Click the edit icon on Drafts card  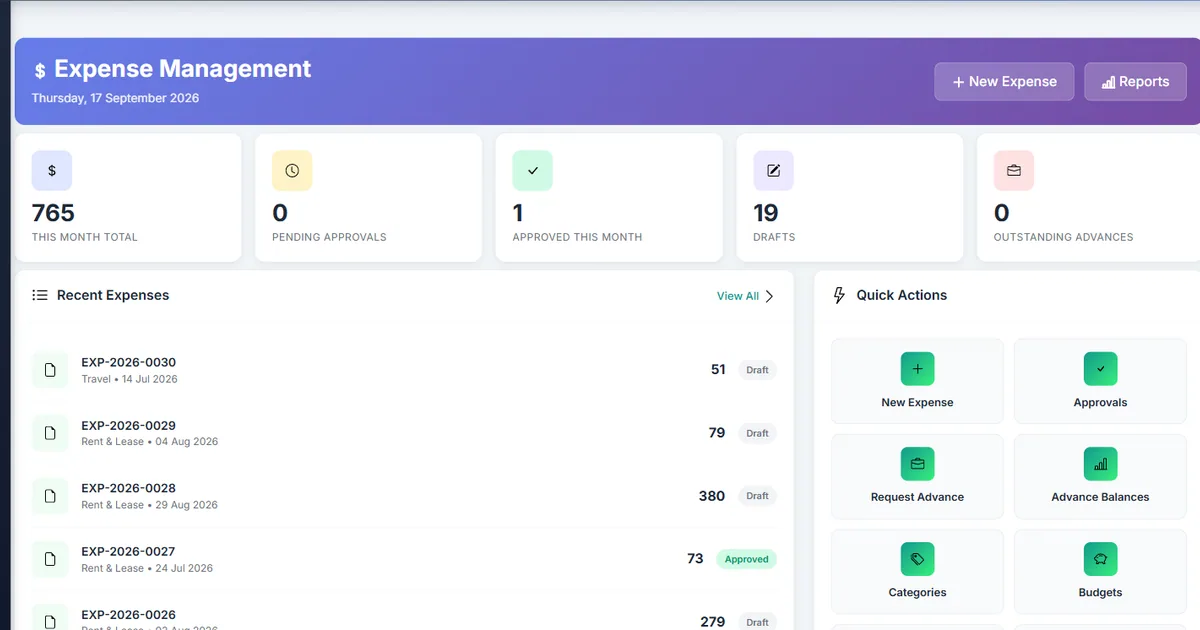click(x=773, y=171)
